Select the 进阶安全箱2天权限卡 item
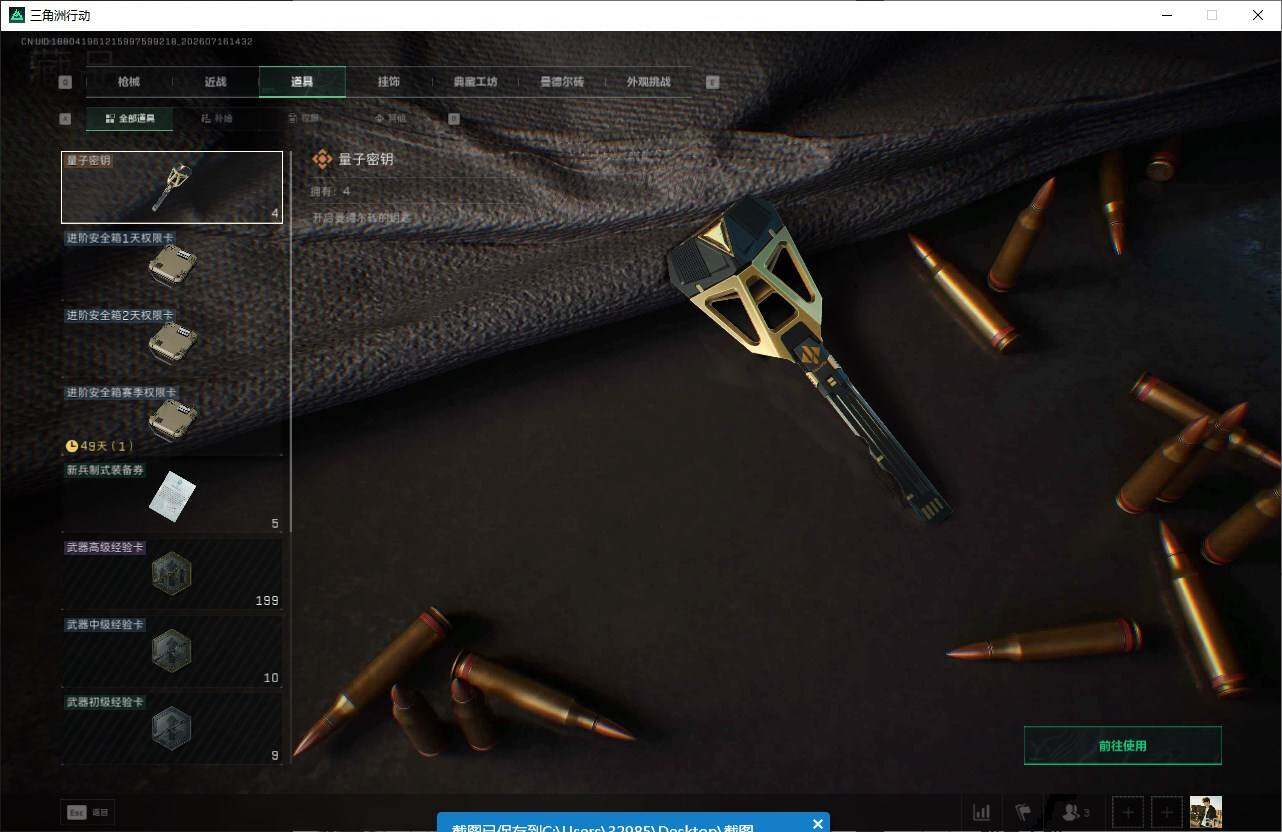This screenshot has width=1282, height=832. [x=172, y=342]
